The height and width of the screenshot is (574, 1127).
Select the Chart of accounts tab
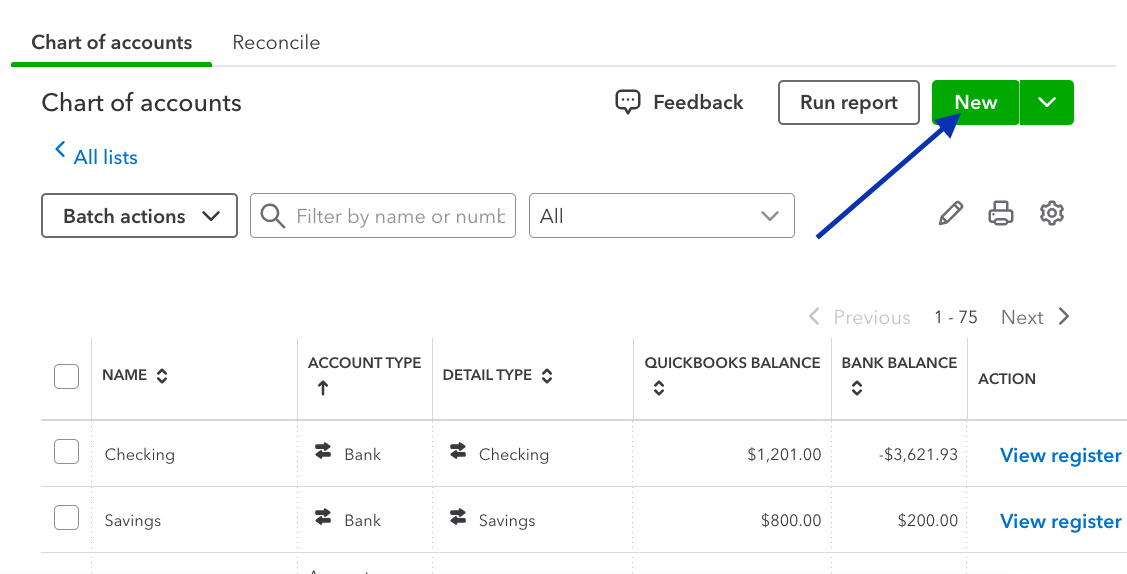tap(112, 43)
